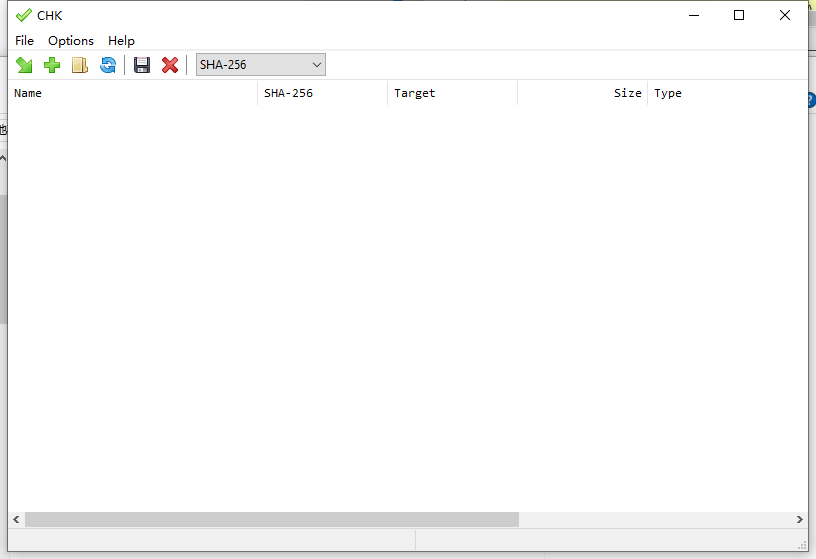816x559 pixels.
Task: Click the horizontal scrollbar thumb
Action: pos(271,520)
